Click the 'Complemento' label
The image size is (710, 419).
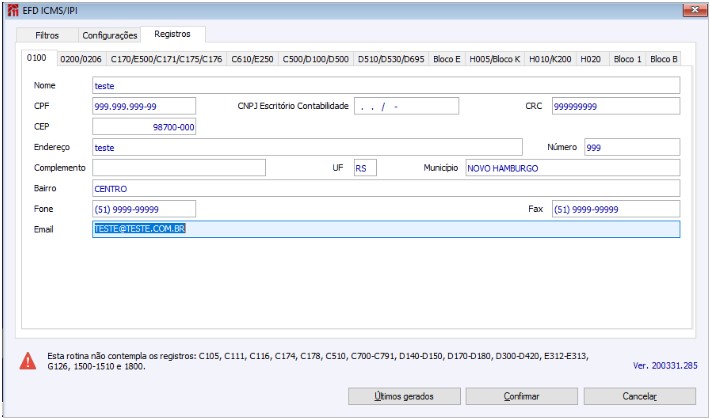[60, 168]
